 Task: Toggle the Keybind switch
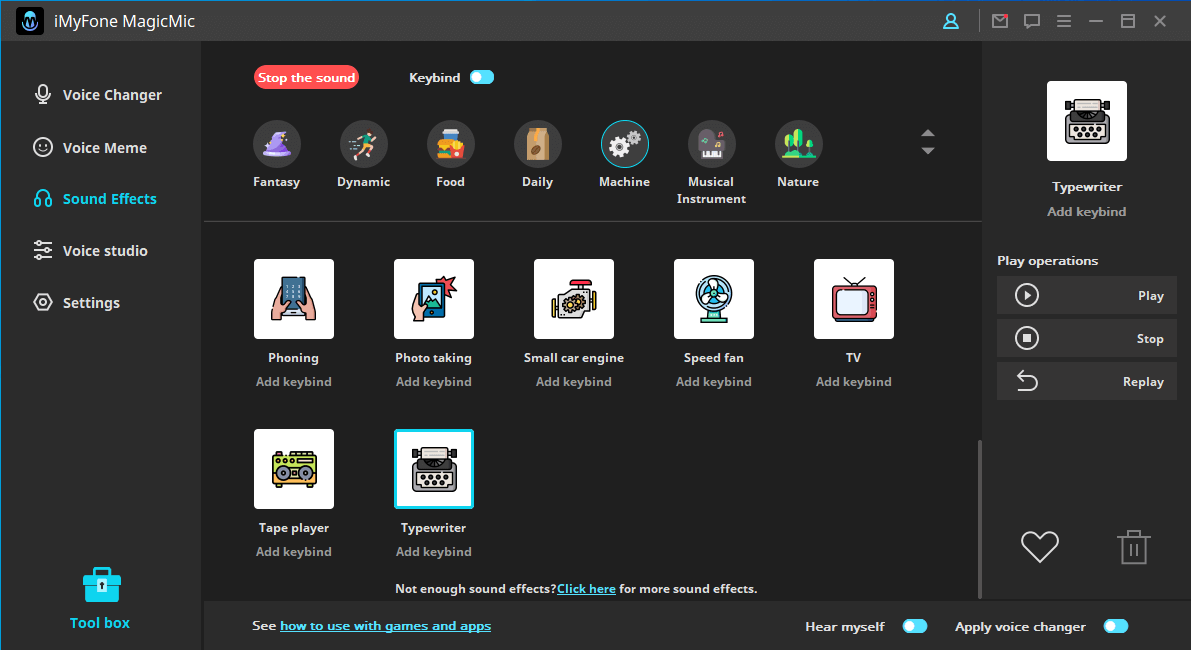[x=482, y=77]
